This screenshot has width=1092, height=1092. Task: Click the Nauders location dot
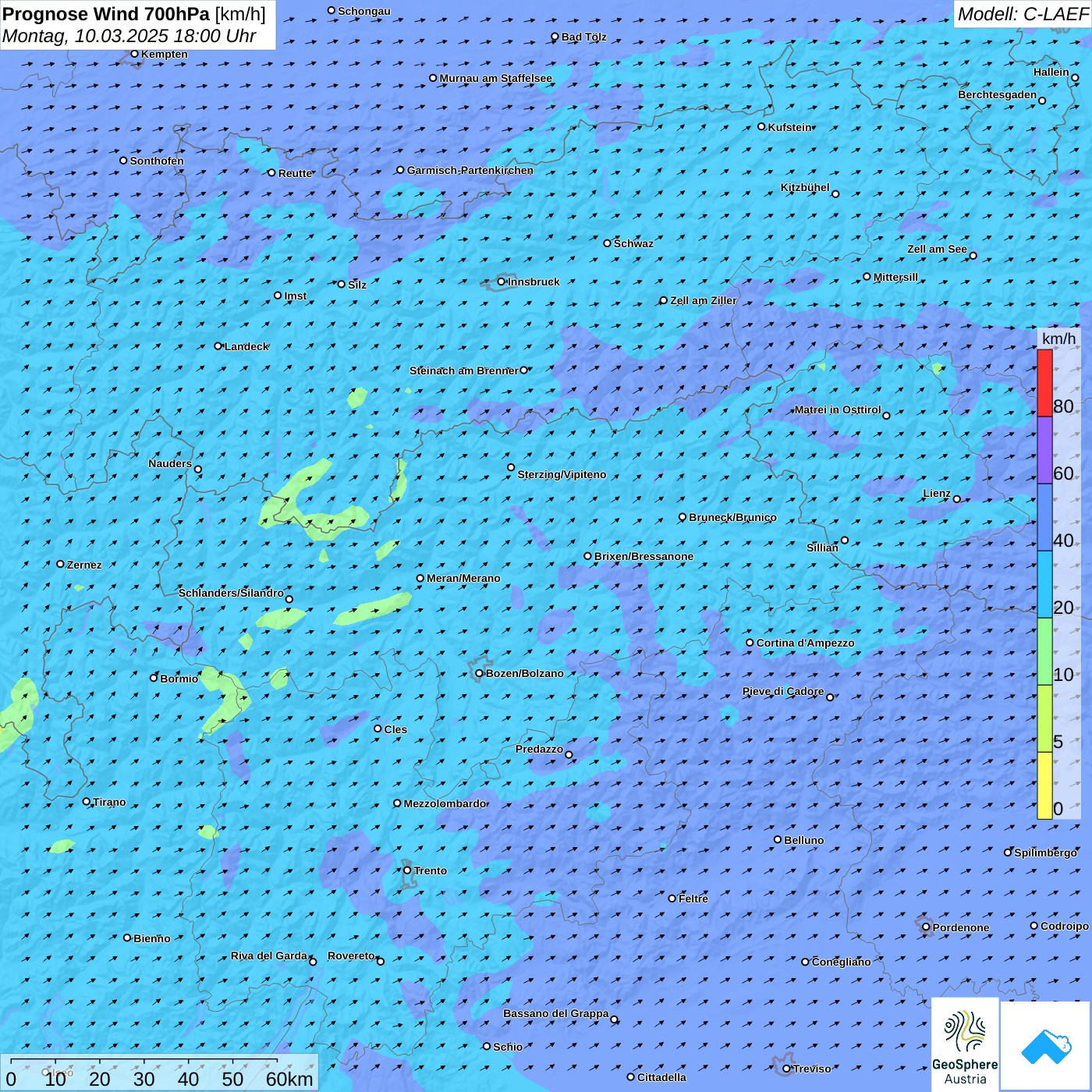pyautogui.click(x=197, y=469)
